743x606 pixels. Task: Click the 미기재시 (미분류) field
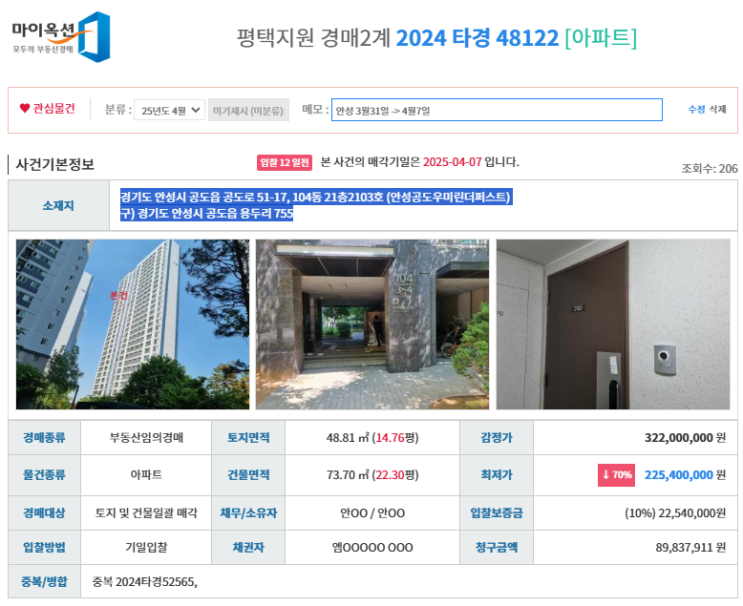249,110
